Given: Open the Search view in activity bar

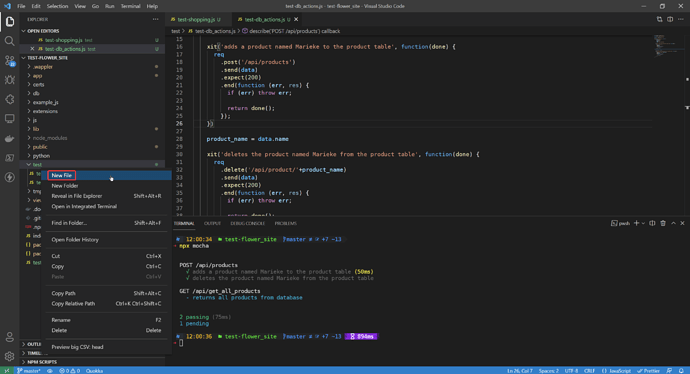Looking at the screenshot, I should [x=9, y=41].
